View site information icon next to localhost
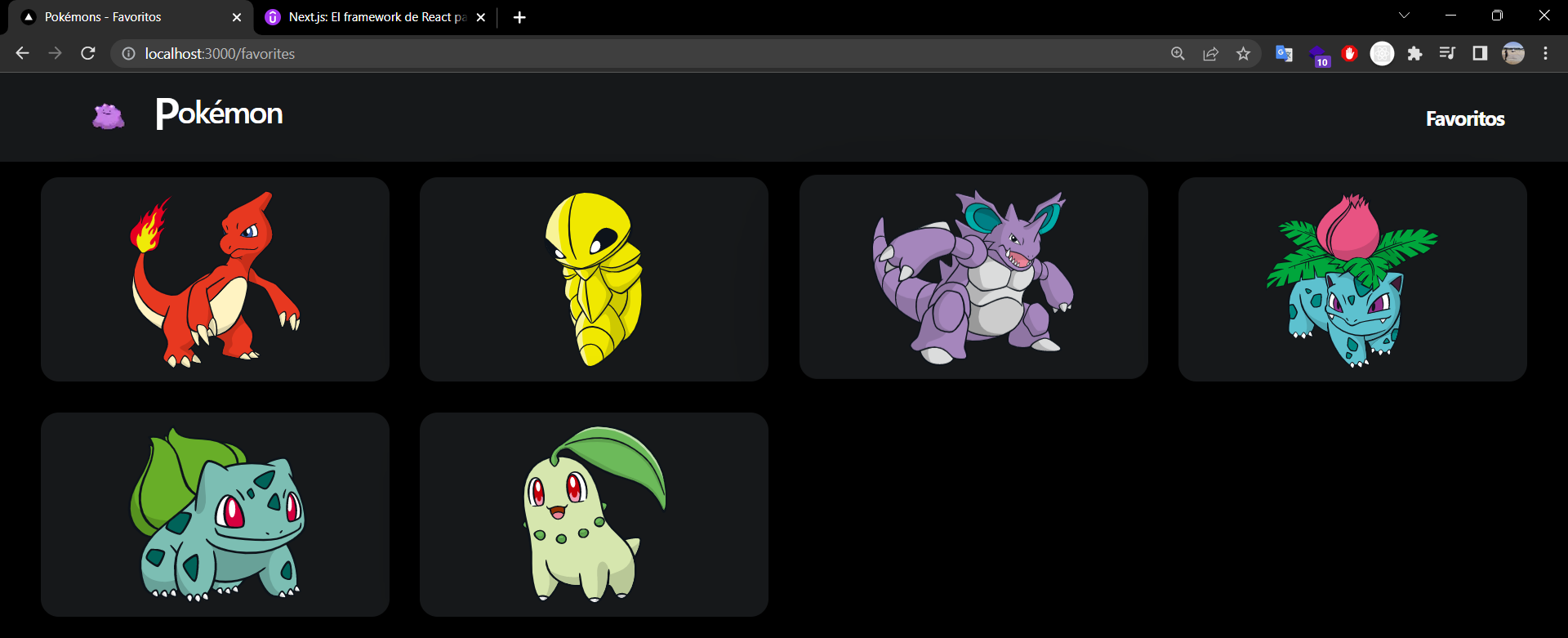1568x638 pixels. [x=128, y=53]
